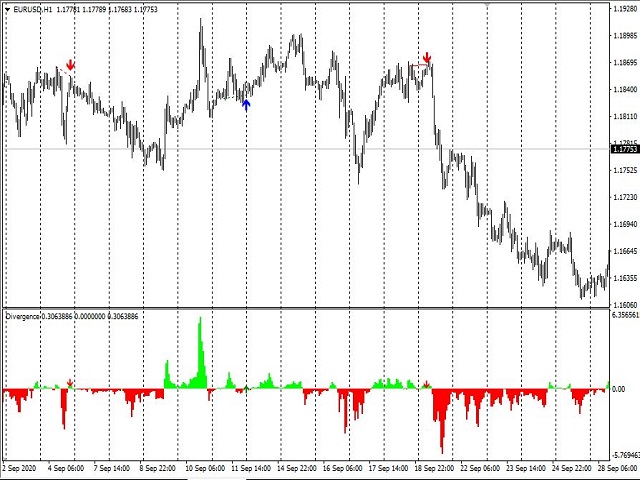Click the red sell arrow near 18 Sep

pos(427,58)
